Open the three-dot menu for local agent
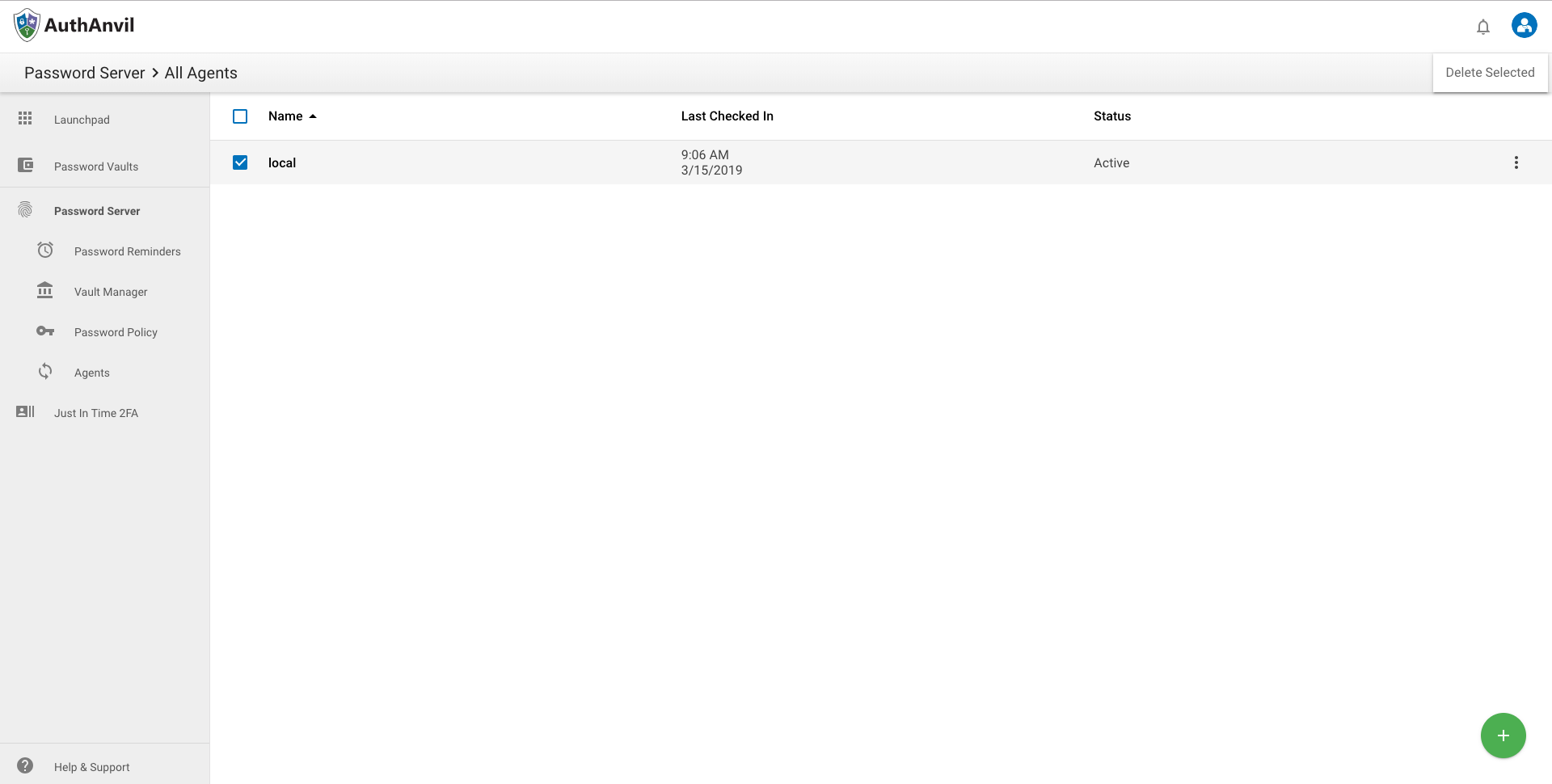Image resolution: width=1552 pixels, height=784 pixels. (1516, 162)
